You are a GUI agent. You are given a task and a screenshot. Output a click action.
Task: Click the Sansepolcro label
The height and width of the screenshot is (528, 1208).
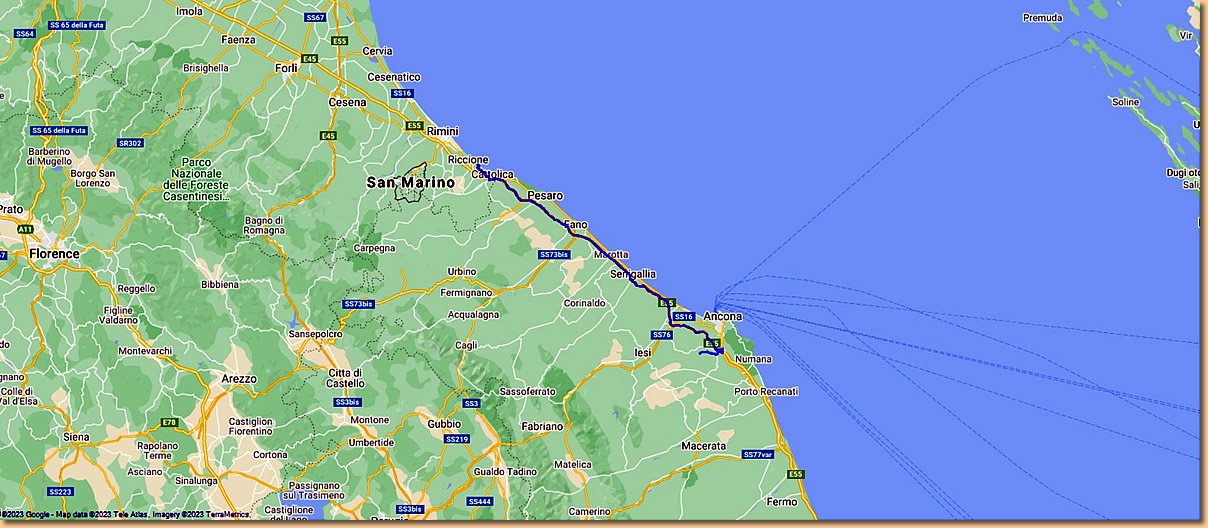tap(315, 333)
